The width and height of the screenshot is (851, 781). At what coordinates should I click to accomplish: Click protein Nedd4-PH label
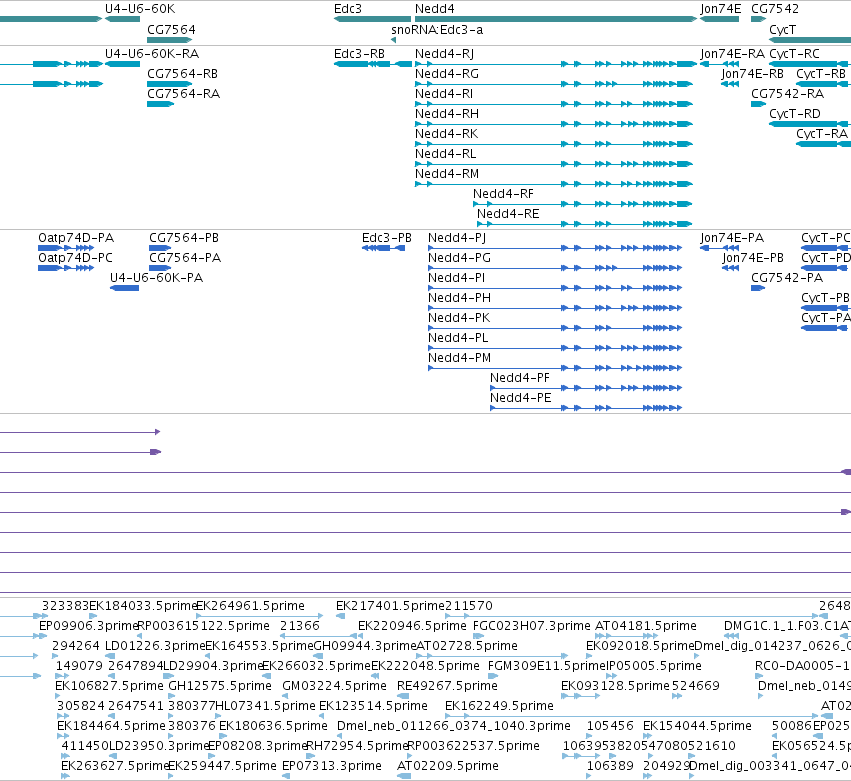pyautogui.click(x=459, y=298)
